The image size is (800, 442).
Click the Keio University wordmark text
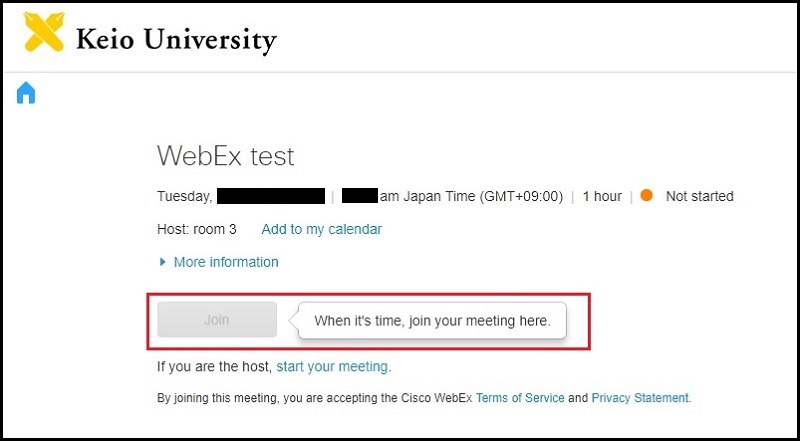point(176,39)
